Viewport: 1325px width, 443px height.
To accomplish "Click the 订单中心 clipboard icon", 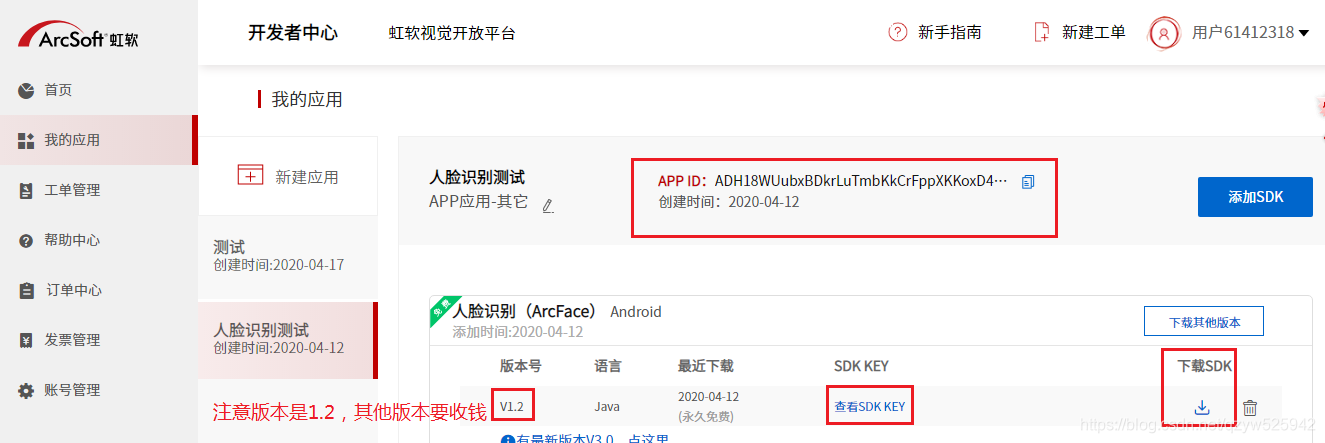I will (27, 290).
